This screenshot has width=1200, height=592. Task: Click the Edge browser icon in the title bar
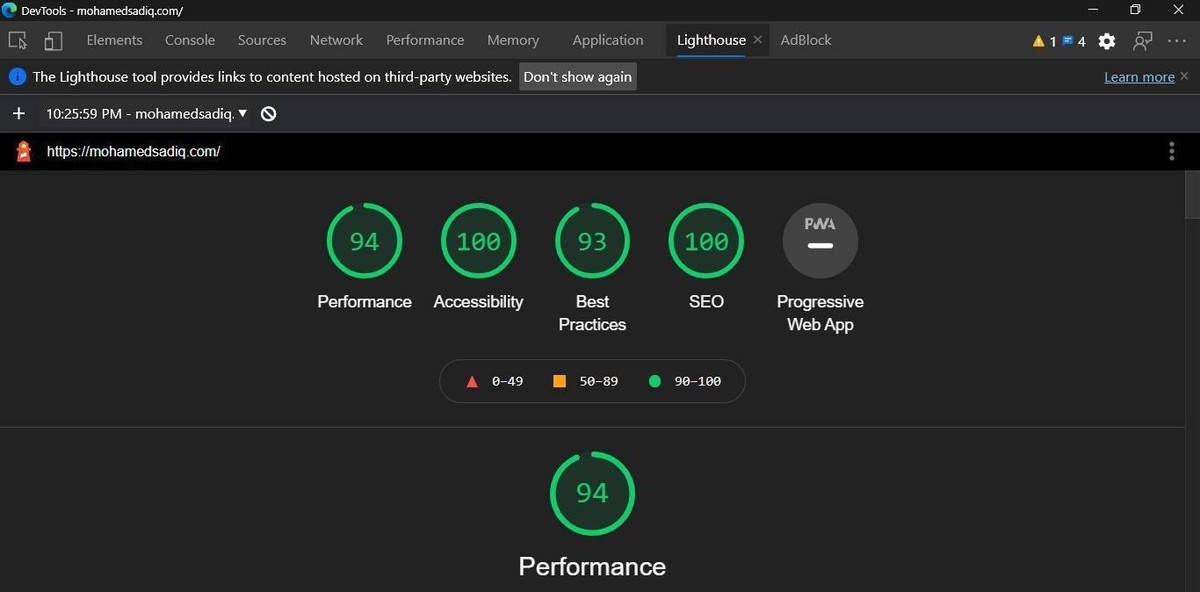[x=10, y=10]
